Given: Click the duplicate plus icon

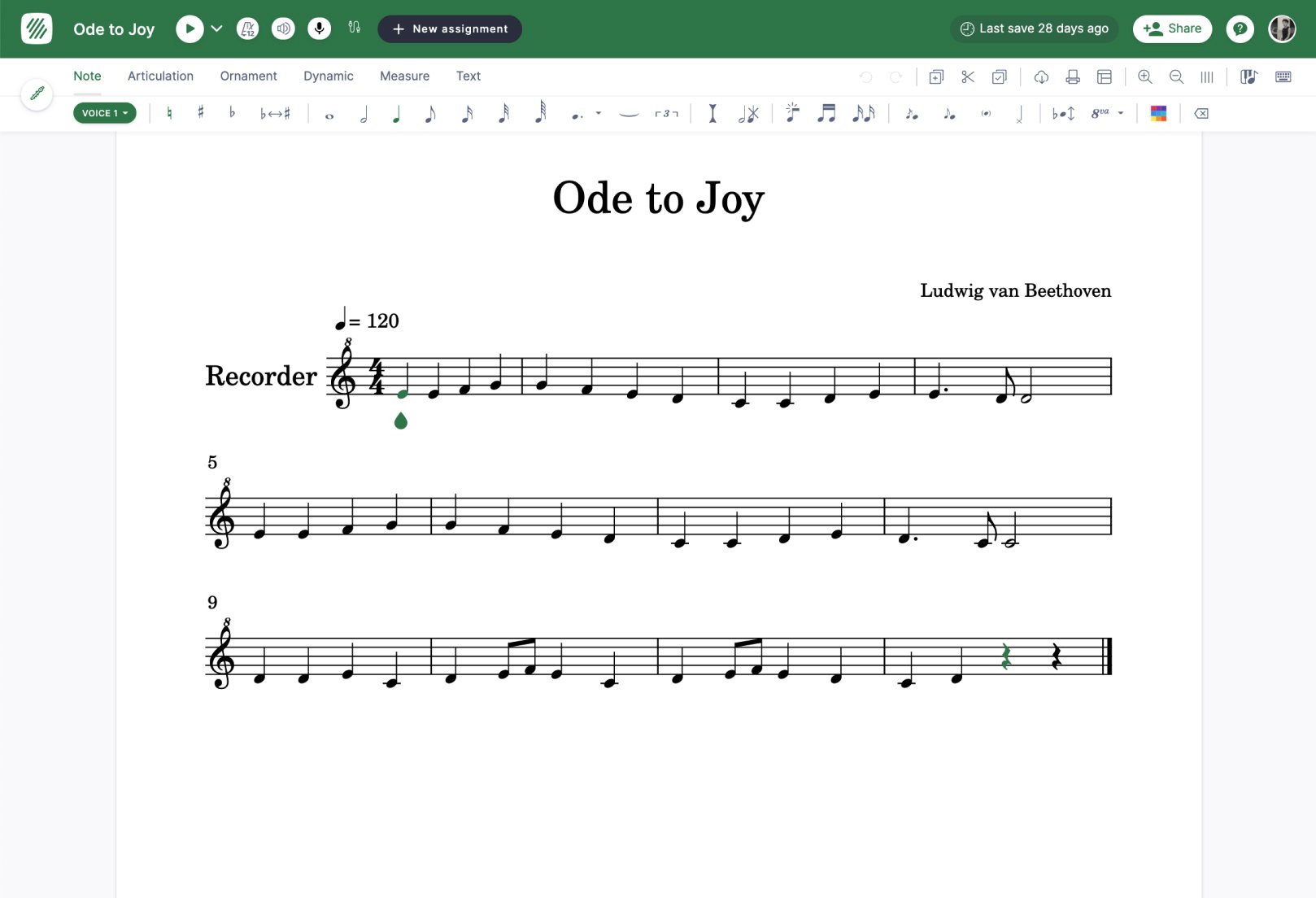Looking at the screenshot, I should 936,77.
